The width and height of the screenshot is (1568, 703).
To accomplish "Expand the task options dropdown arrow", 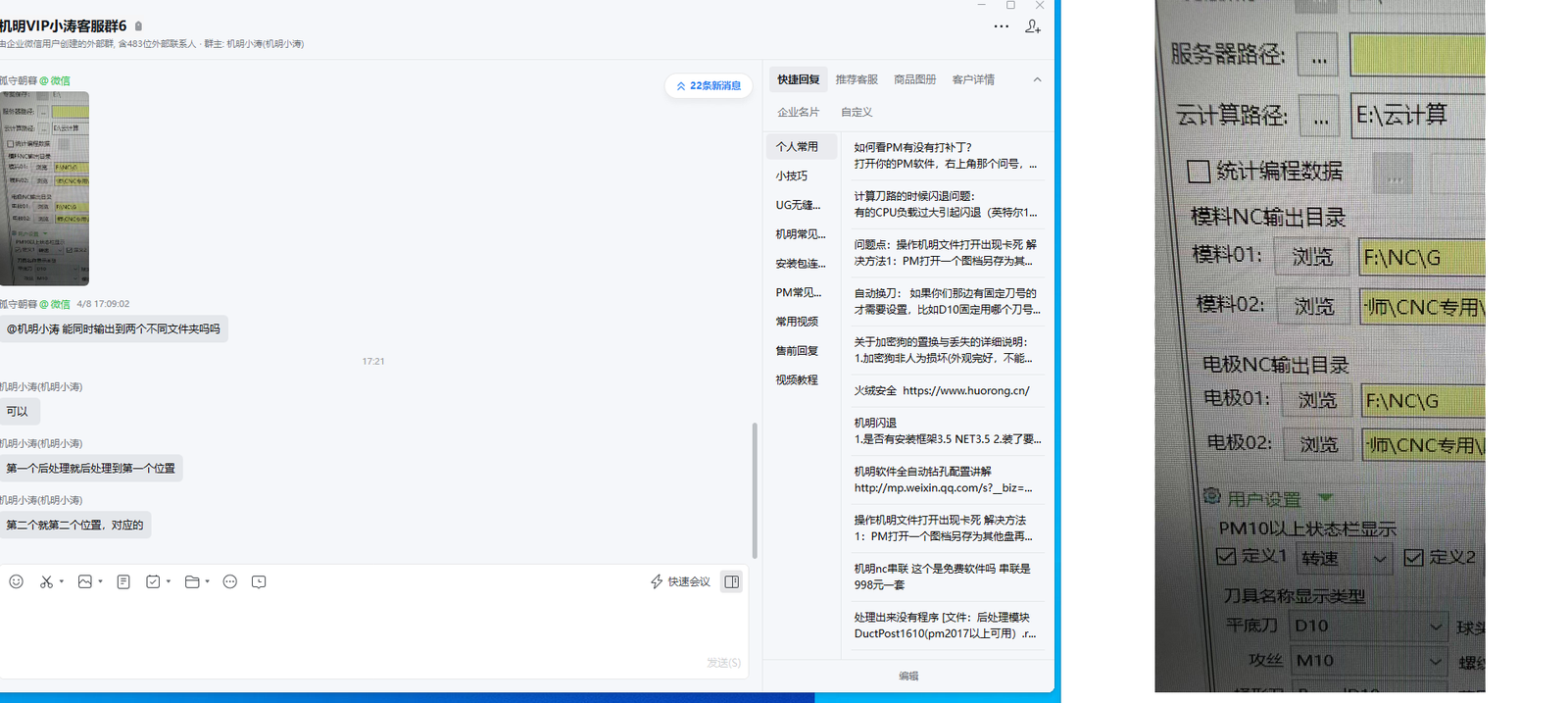I will pyautogui.click(x=169, y=581).
